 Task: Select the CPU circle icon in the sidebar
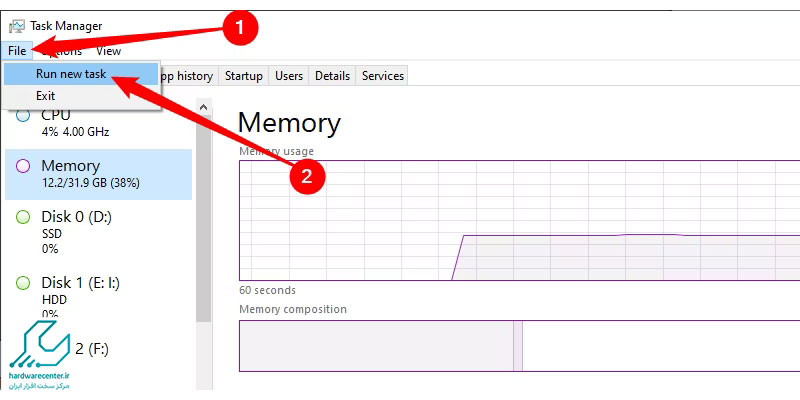23,116
